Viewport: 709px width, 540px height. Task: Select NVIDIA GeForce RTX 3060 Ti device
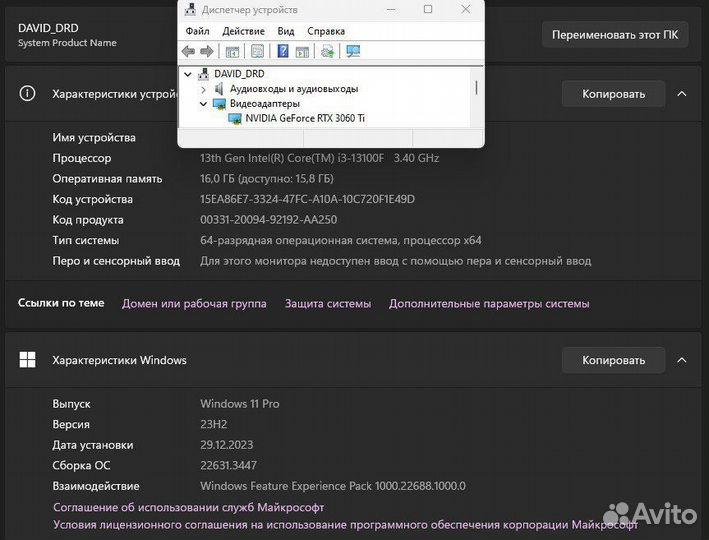click(305, 118)
